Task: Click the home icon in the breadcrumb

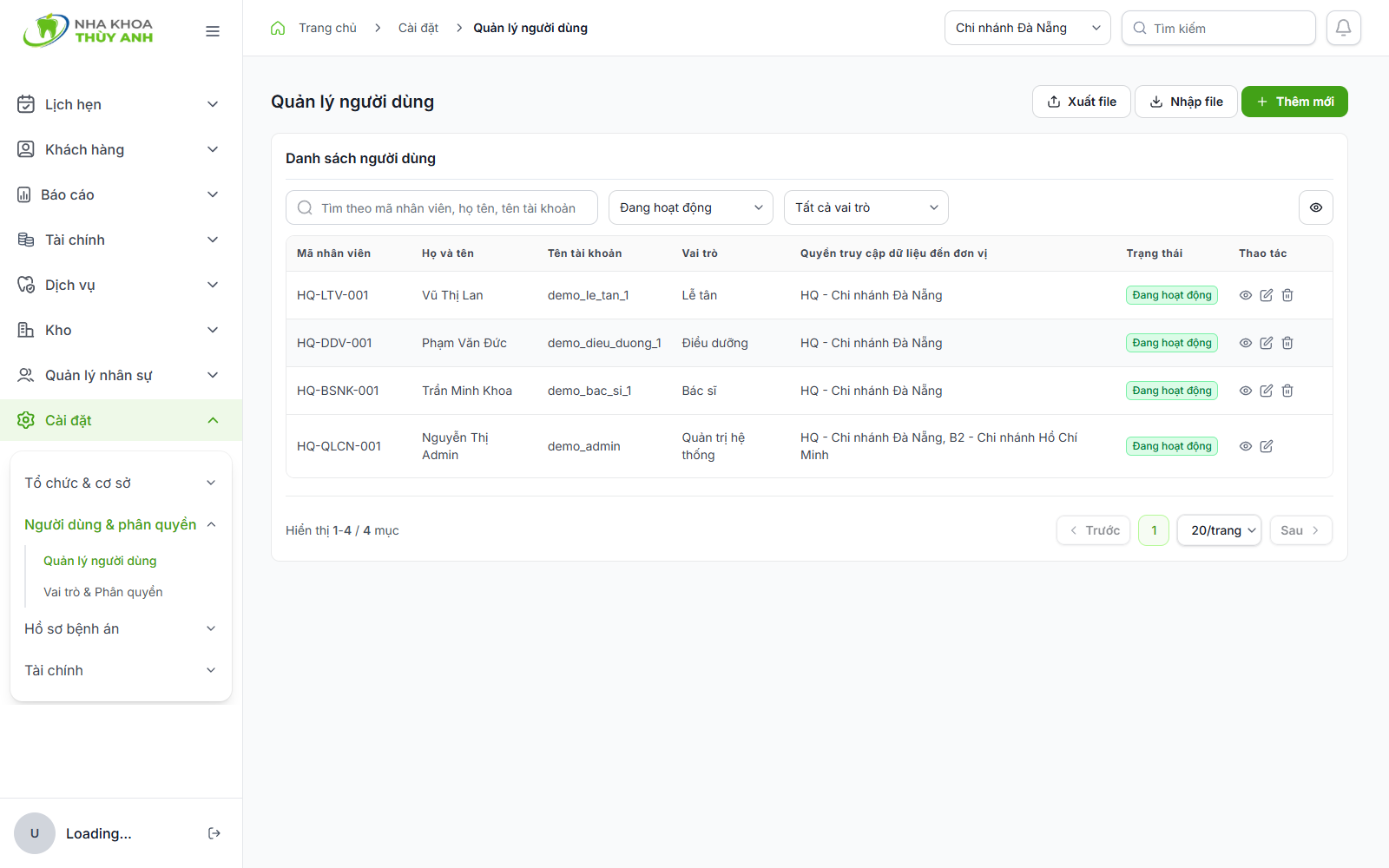Action: click(278, 28)
